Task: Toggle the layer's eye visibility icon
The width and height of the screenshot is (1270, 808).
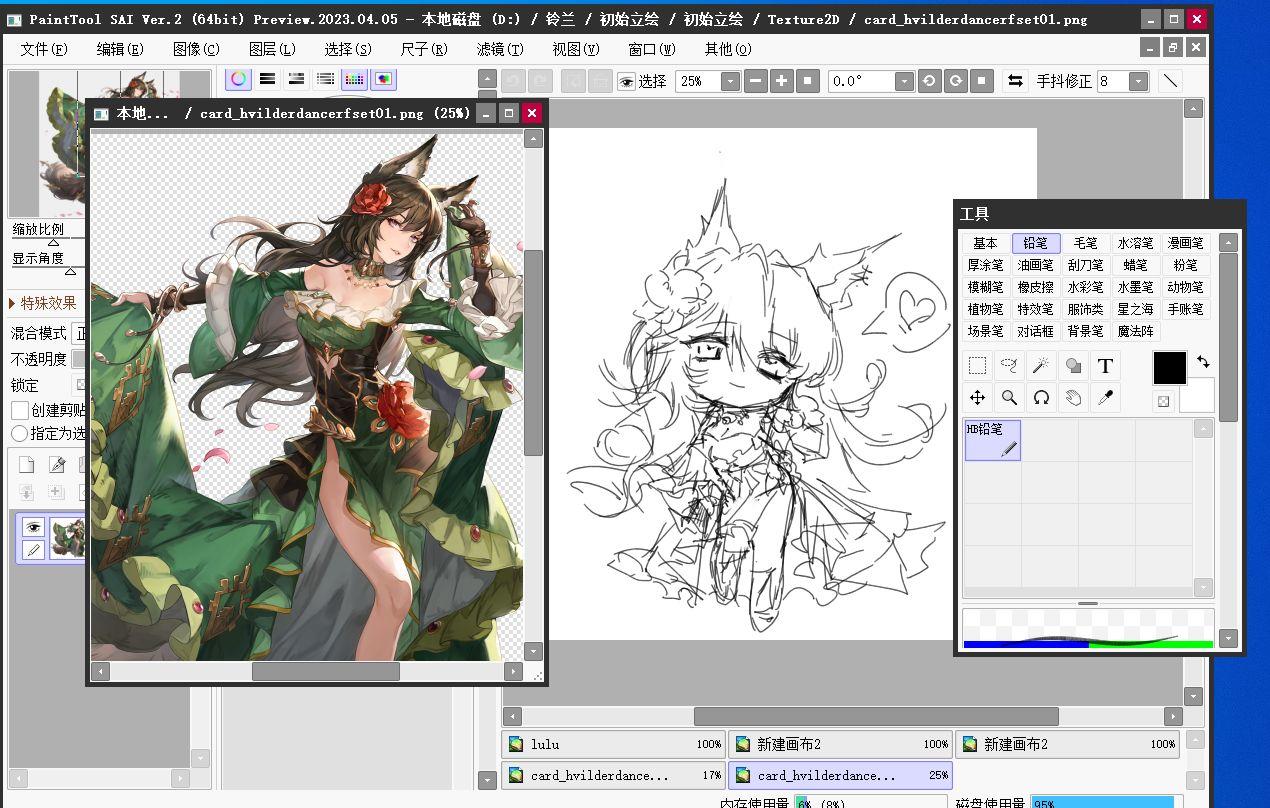Action: (33, 527)
